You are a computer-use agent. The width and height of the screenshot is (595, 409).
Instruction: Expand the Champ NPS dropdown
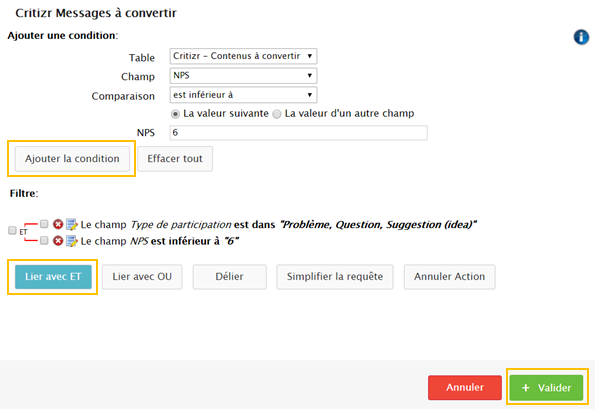click(x=243, y=76)
